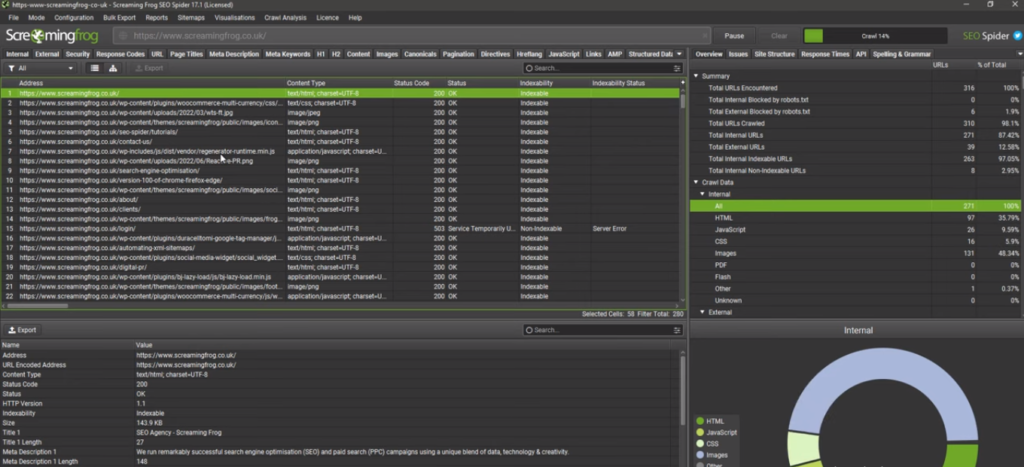Click the plus icon to add table columns
This screenshot has height=467, width=1024.
click(682, 82)
